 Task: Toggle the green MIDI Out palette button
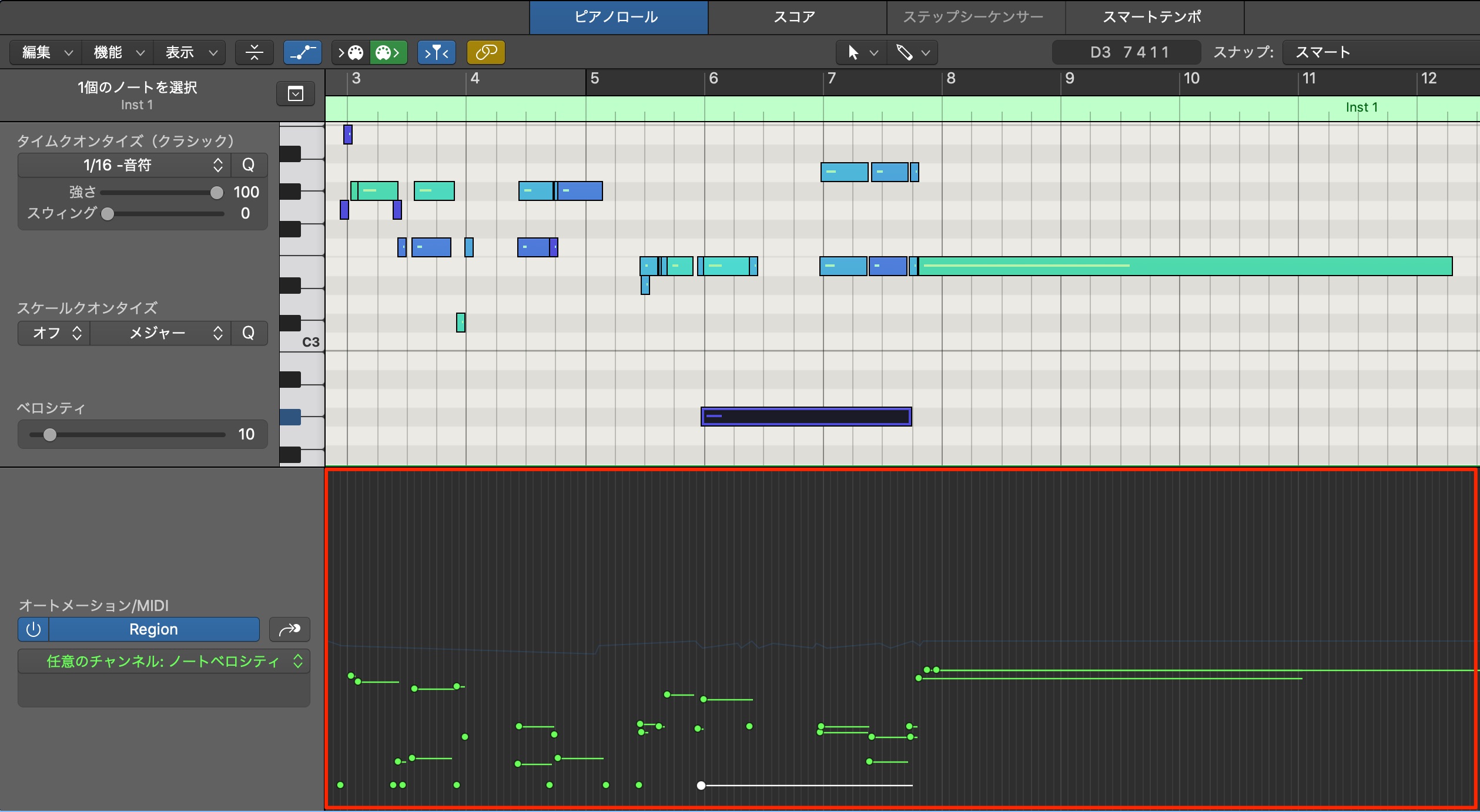[x=388, y=52]
